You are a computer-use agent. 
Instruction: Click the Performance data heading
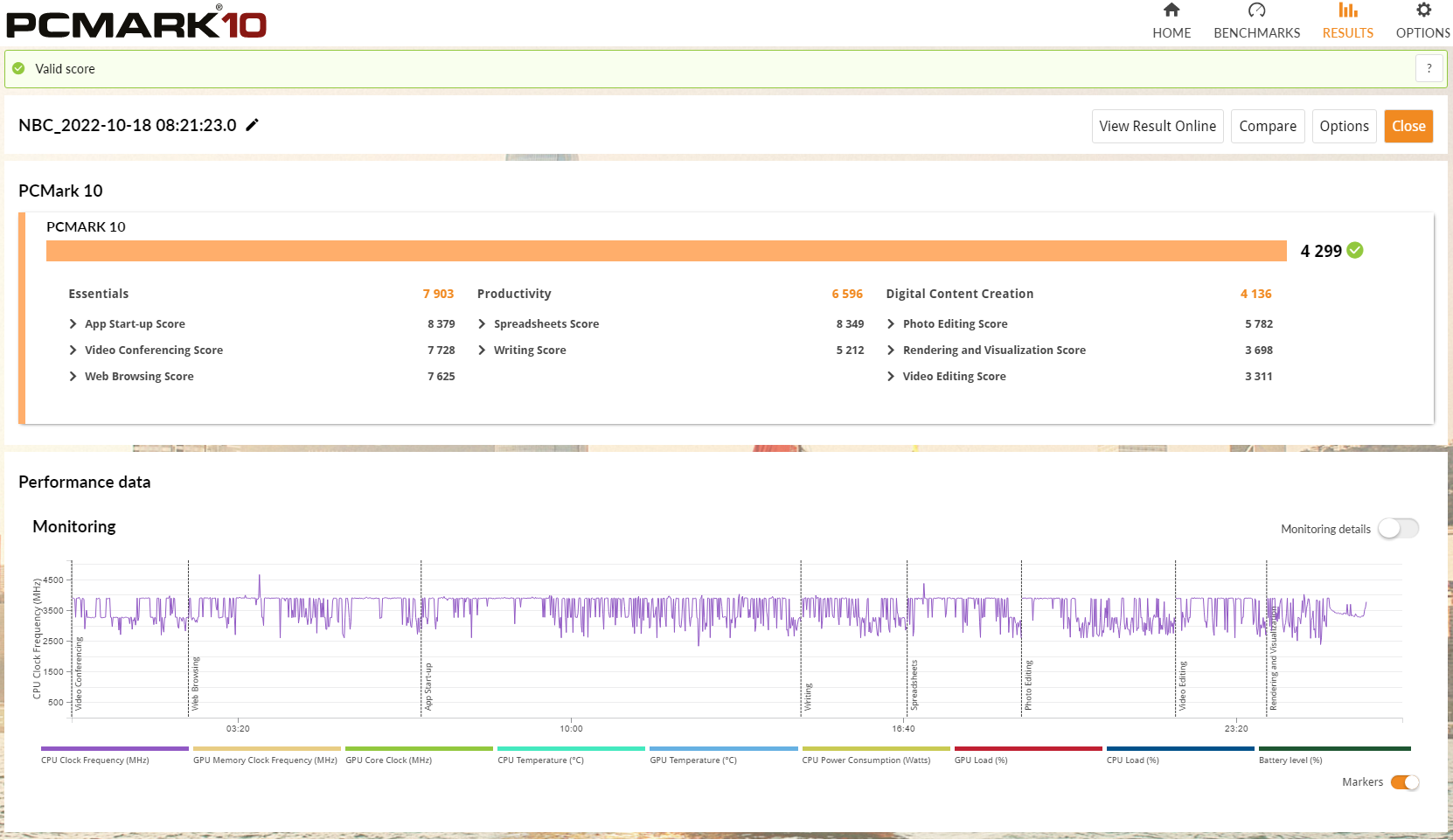[x=85, y=482]
